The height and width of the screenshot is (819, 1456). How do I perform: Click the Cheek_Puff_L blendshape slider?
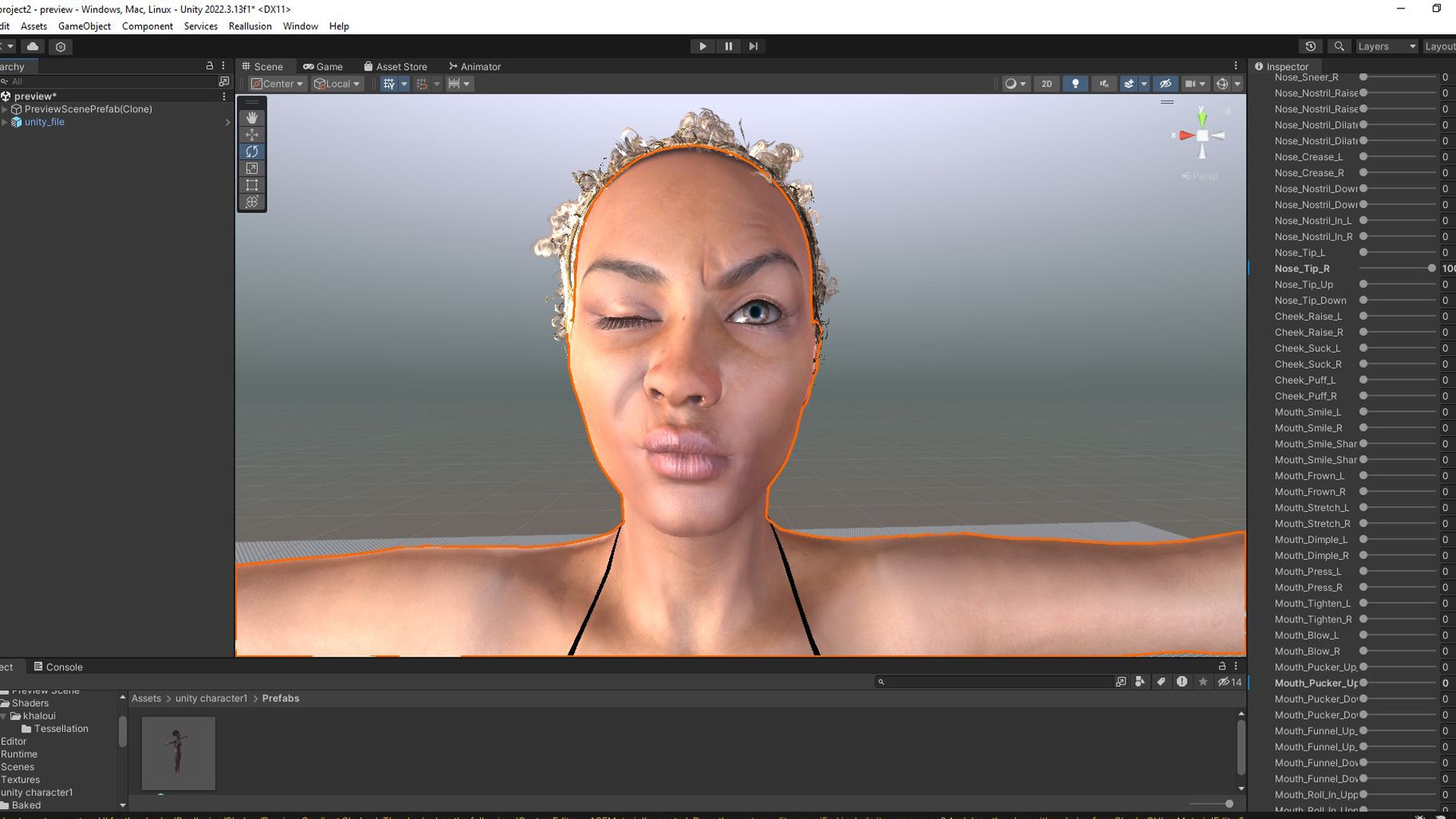1399,380
